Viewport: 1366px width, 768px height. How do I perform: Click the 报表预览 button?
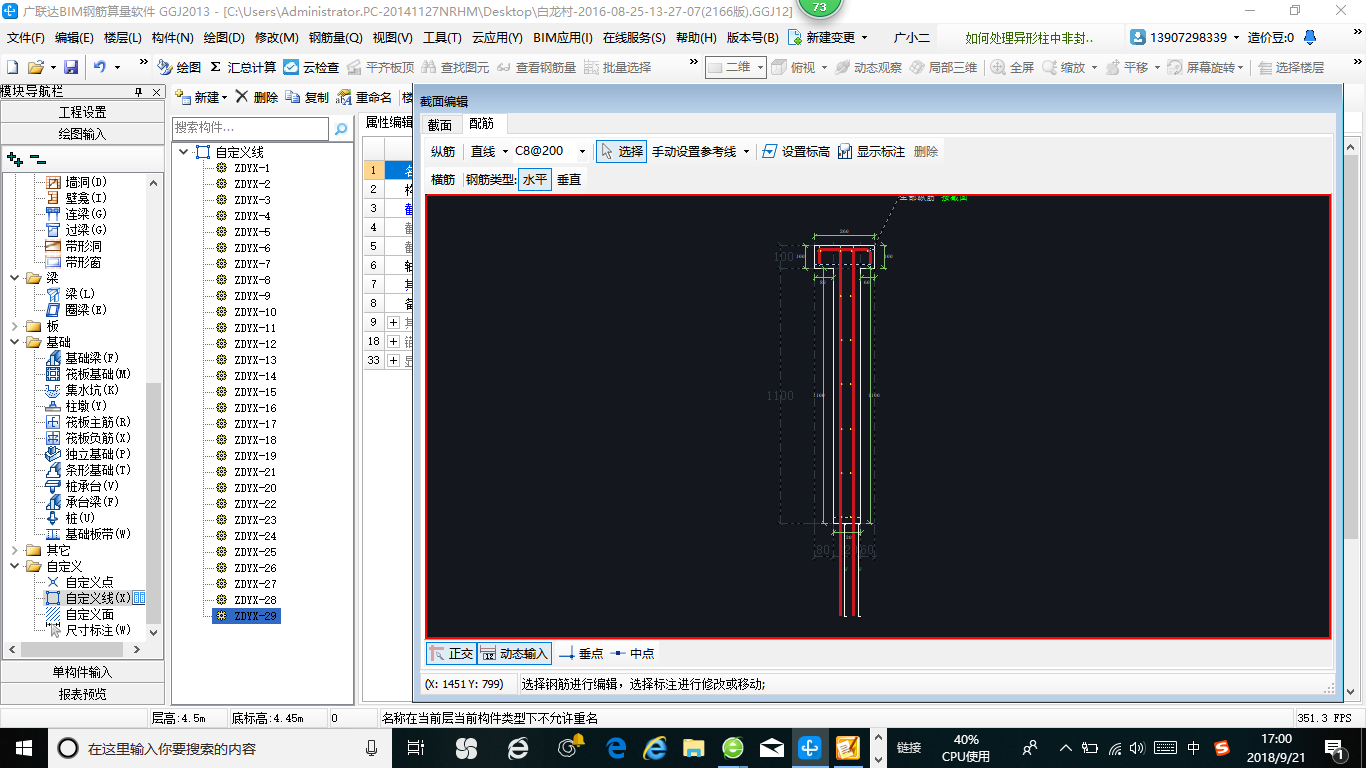(x=82, y=693)
